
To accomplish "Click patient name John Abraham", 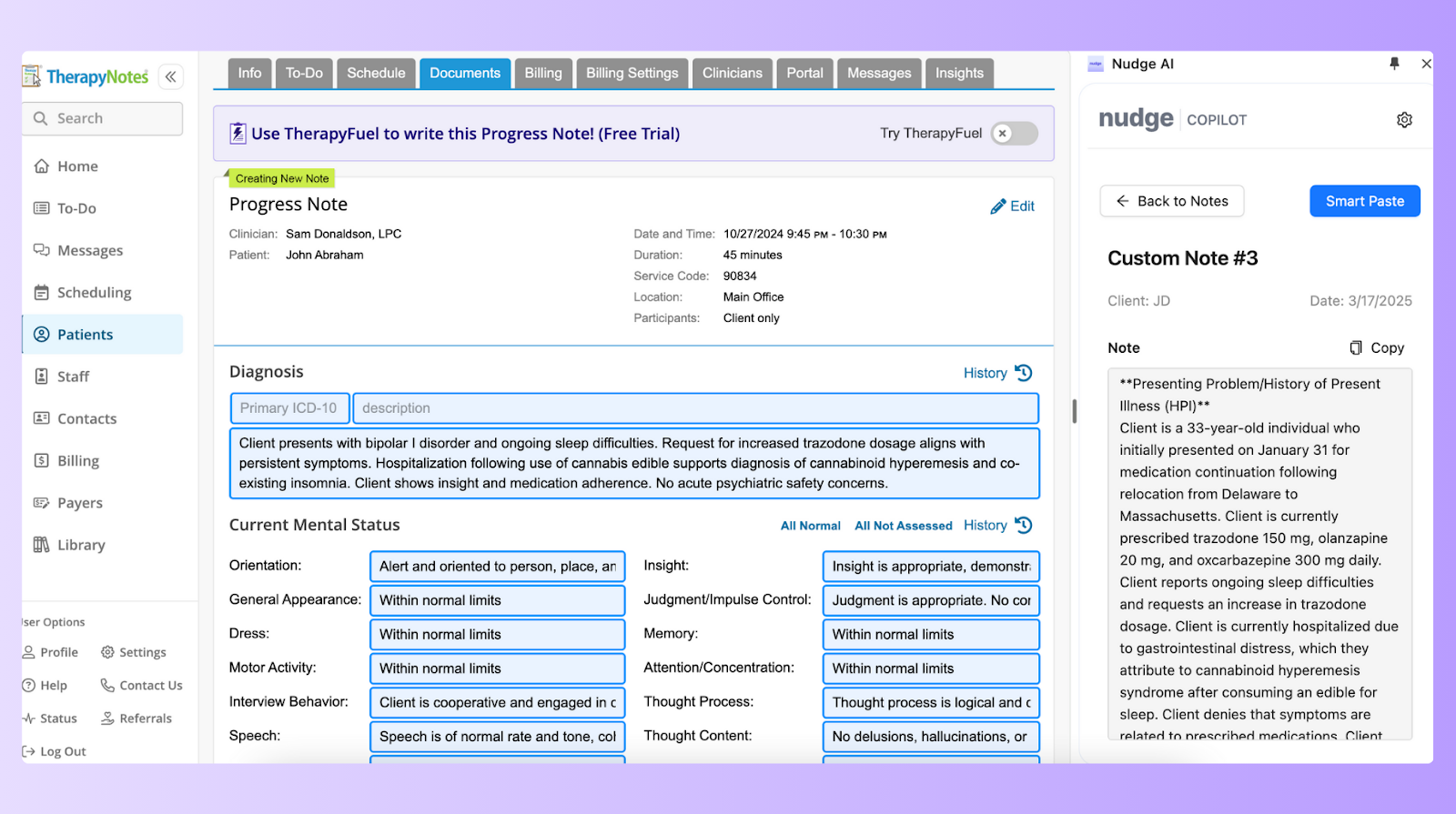I will click(325, 255).
